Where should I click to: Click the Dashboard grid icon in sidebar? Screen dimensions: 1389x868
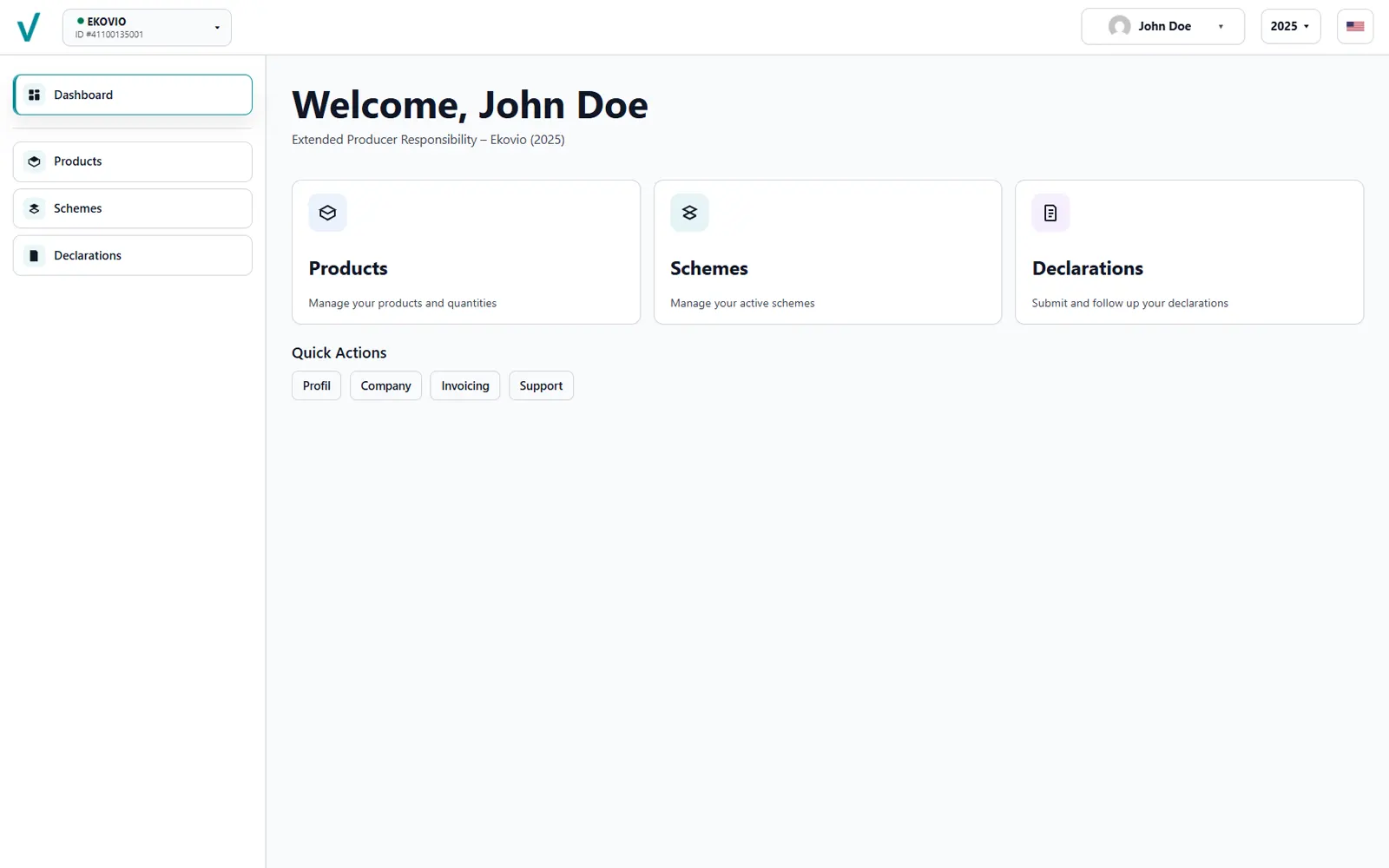[x=35, y=95]
